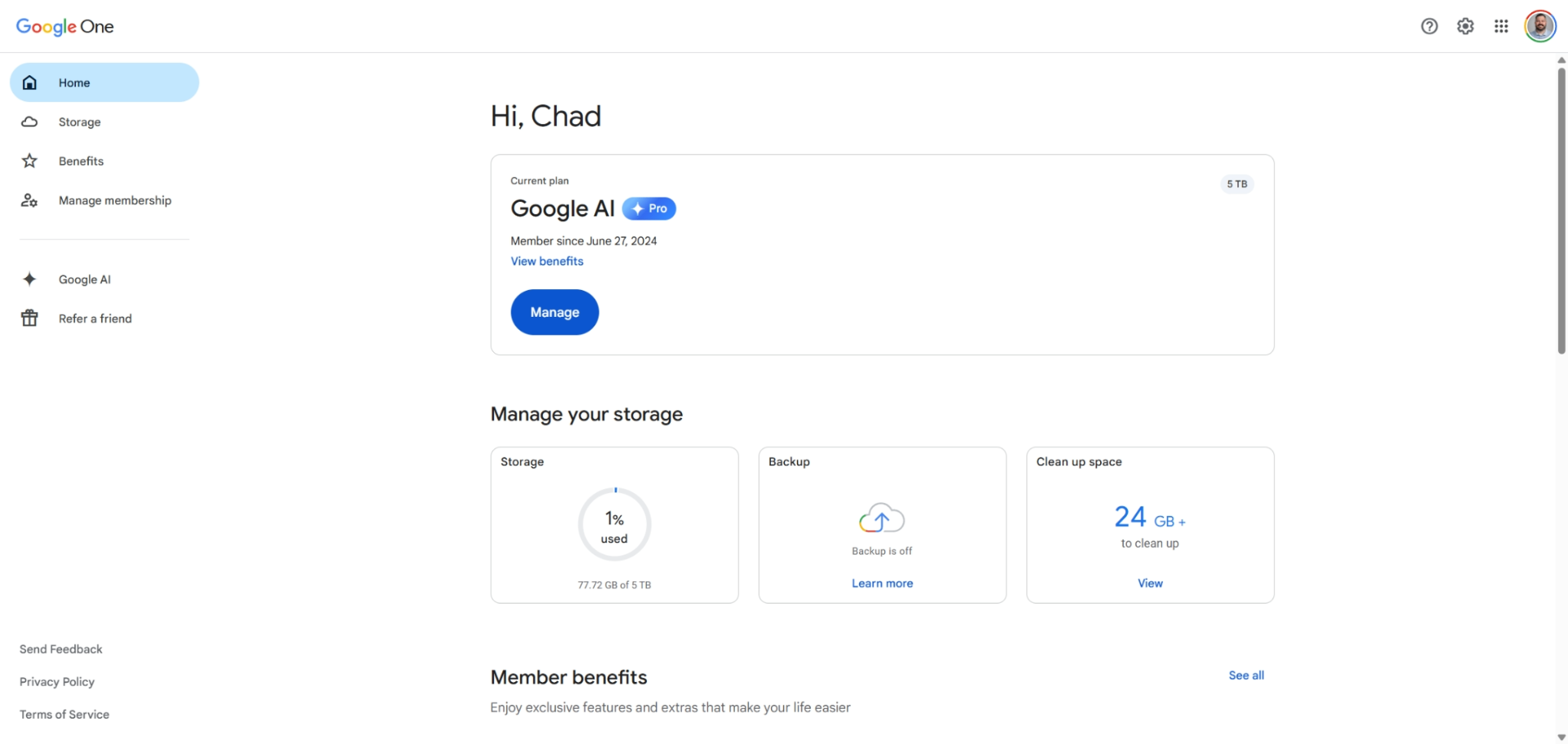
Task: Open Send Feedback link
Action: [61, 649]
